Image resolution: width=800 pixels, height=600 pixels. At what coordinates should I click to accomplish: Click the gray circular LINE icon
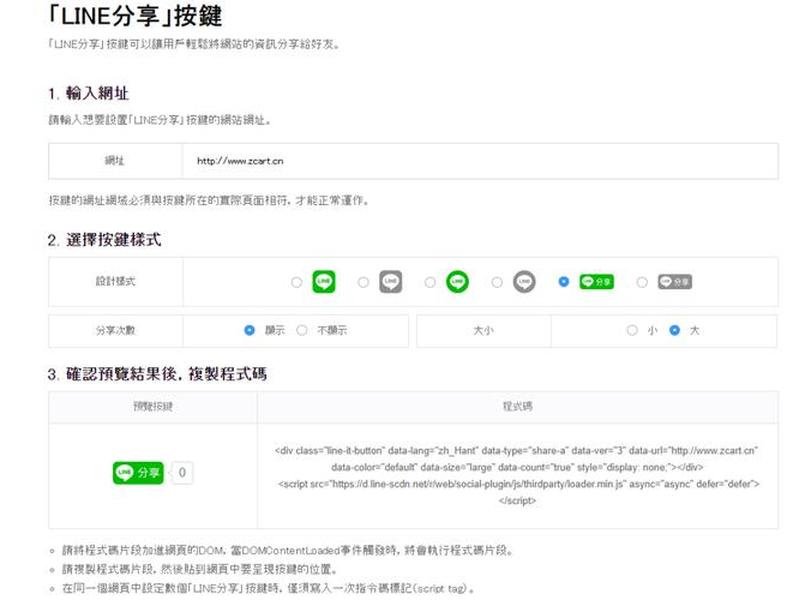[524, 282]
